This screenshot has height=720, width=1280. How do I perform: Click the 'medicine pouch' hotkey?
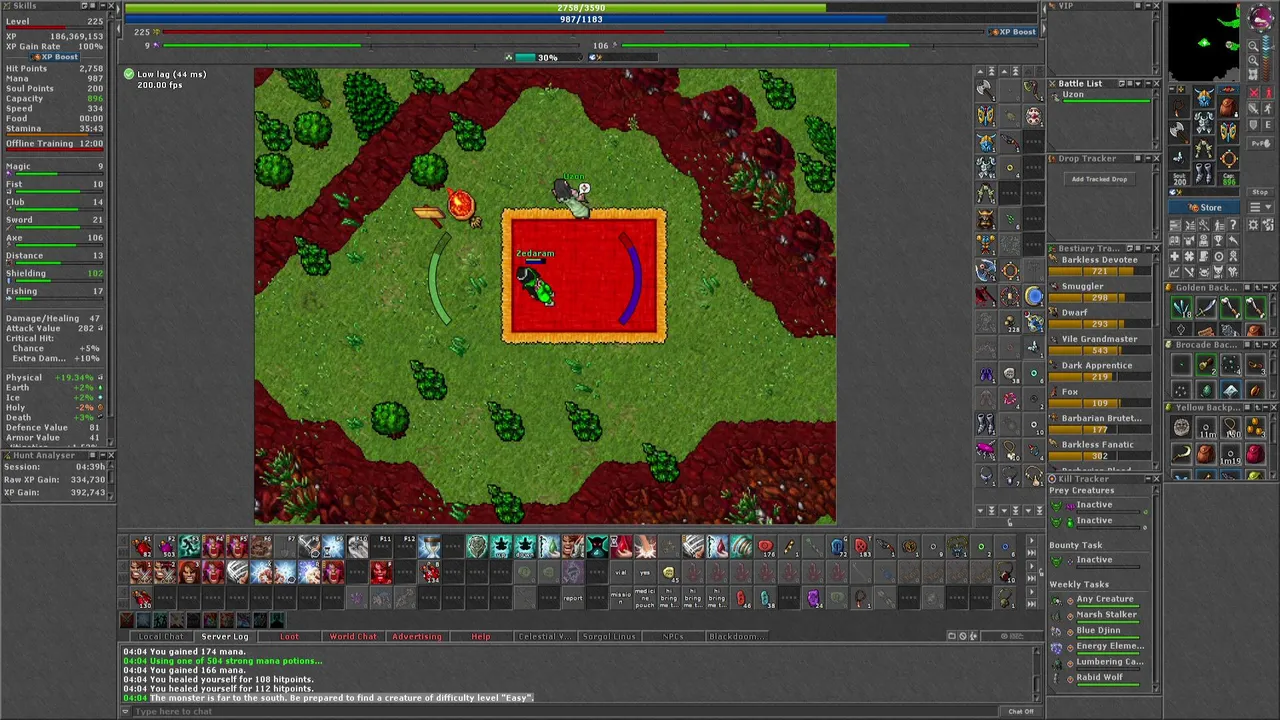pos(645,598)
